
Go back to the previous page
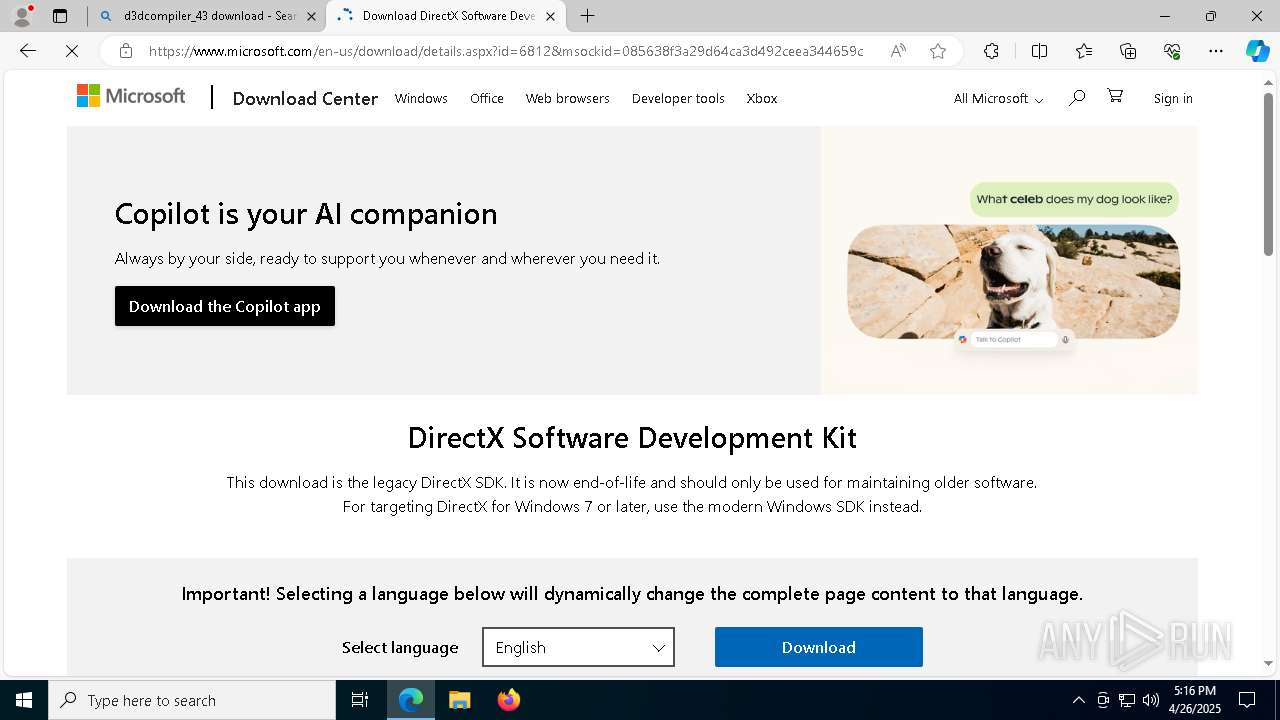click(28, 51)
